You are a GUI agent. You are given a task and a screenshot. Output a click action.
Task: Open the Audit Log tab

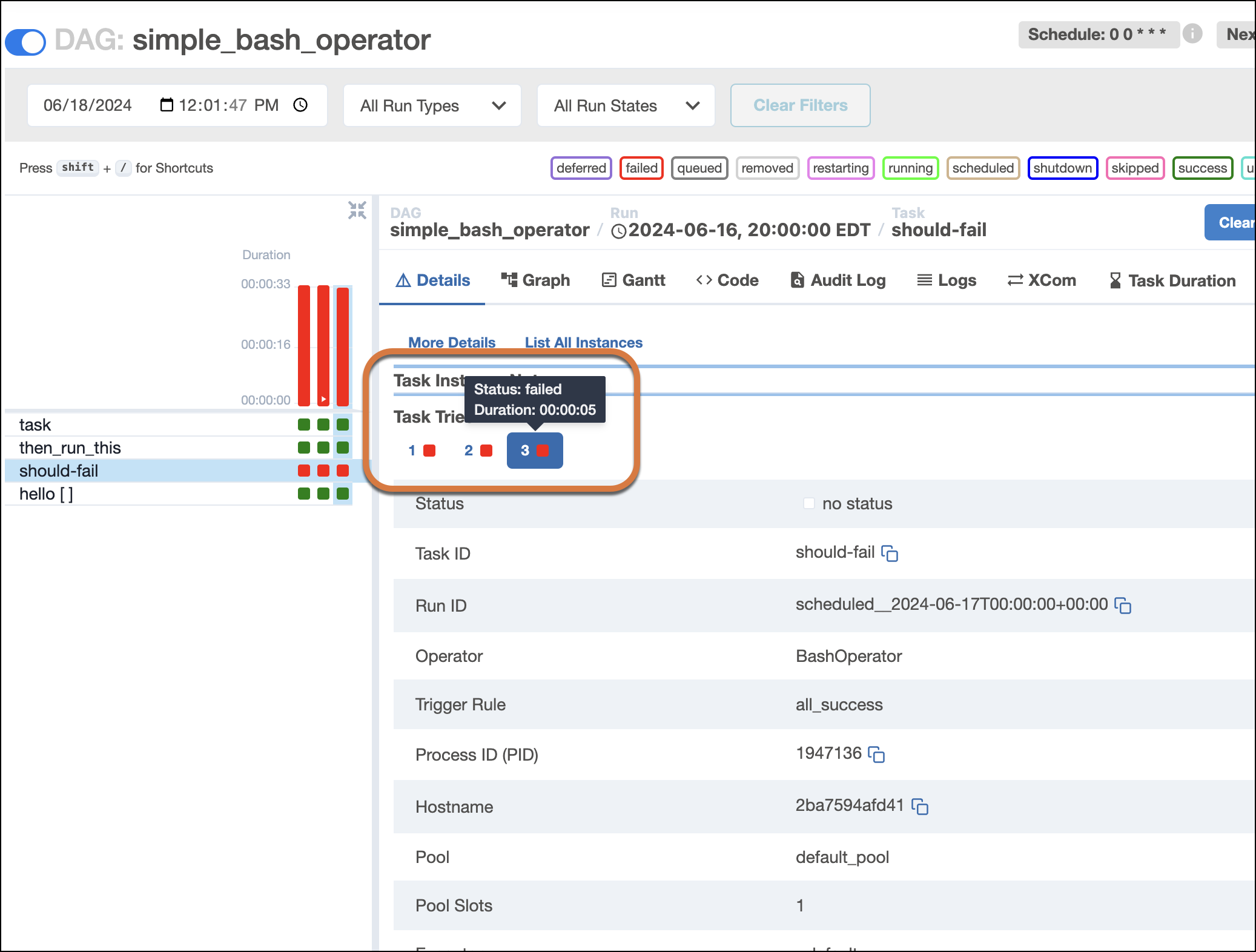coord(837,280)
